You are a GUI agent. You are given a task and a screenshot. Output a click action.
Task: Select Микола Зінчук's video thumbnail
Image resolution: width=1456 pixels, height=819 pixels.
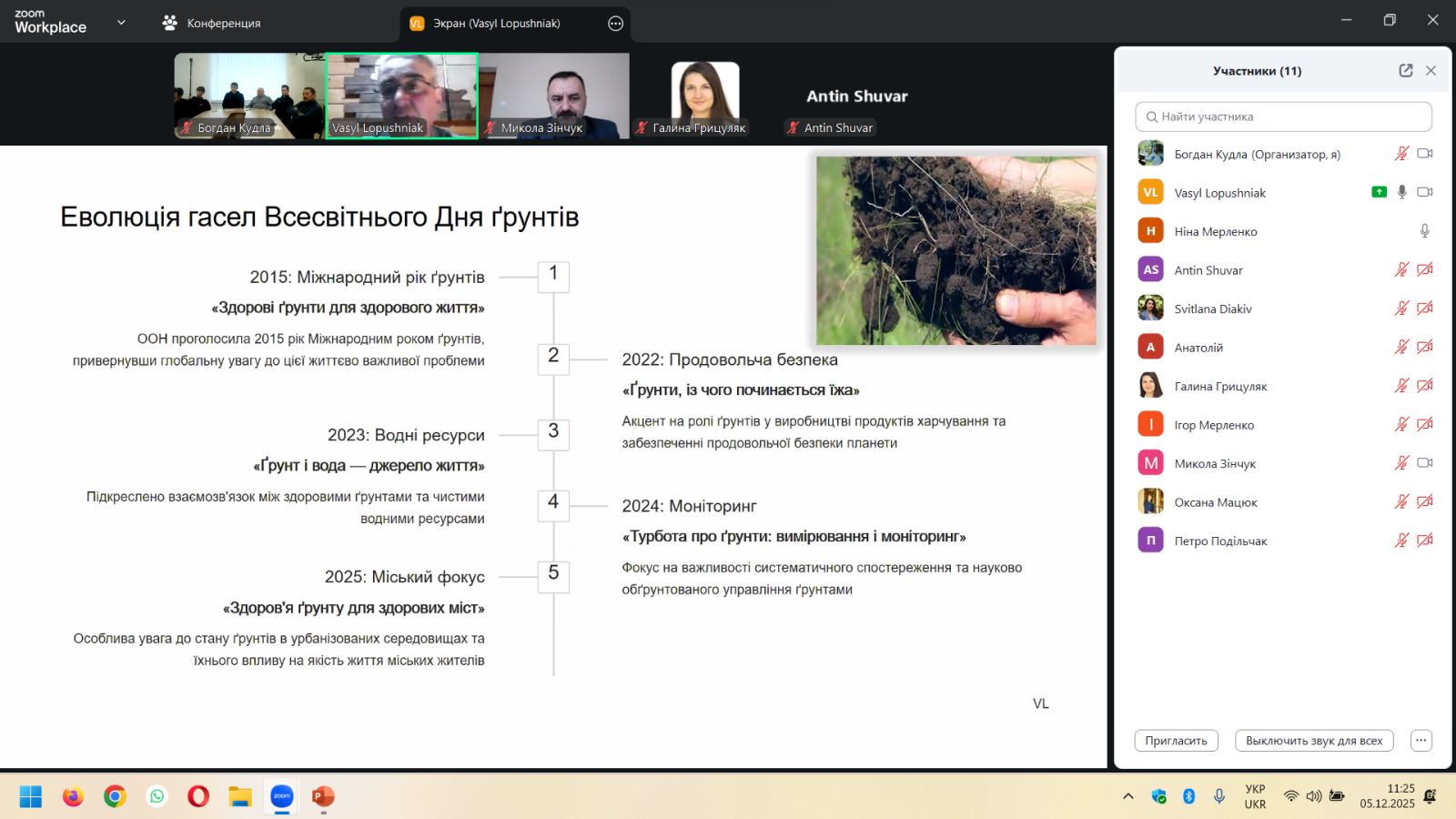click(x=554, y=96)
